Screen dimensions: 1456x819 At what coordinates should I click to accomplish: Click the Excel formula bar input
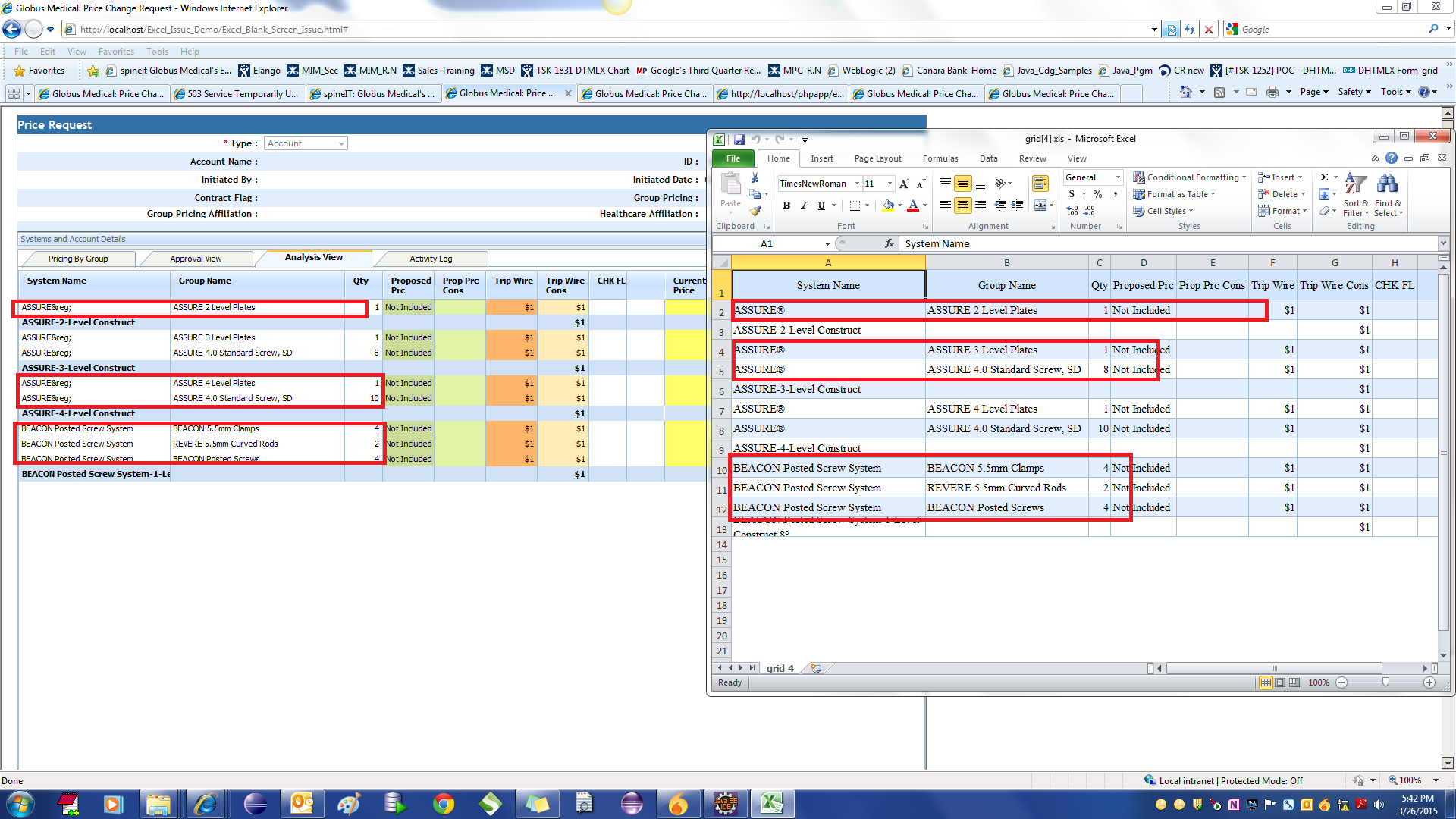(x=1168, y=243)
